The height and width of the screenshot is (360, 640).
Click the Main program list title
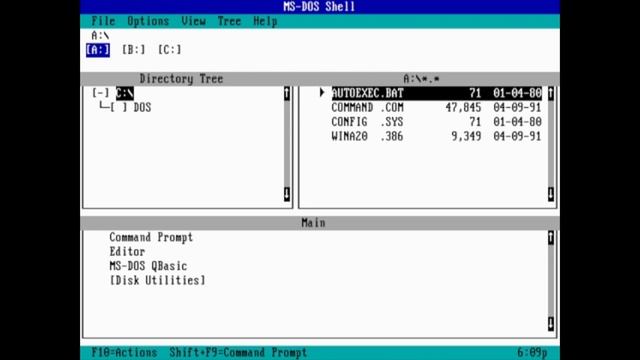coord(313,223)
